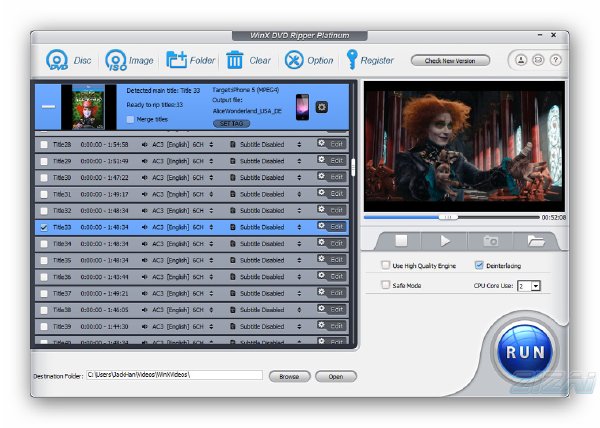600x428 pixels.
Task: Take a snapshot with the camera icon
Action: tap(490, 241)
